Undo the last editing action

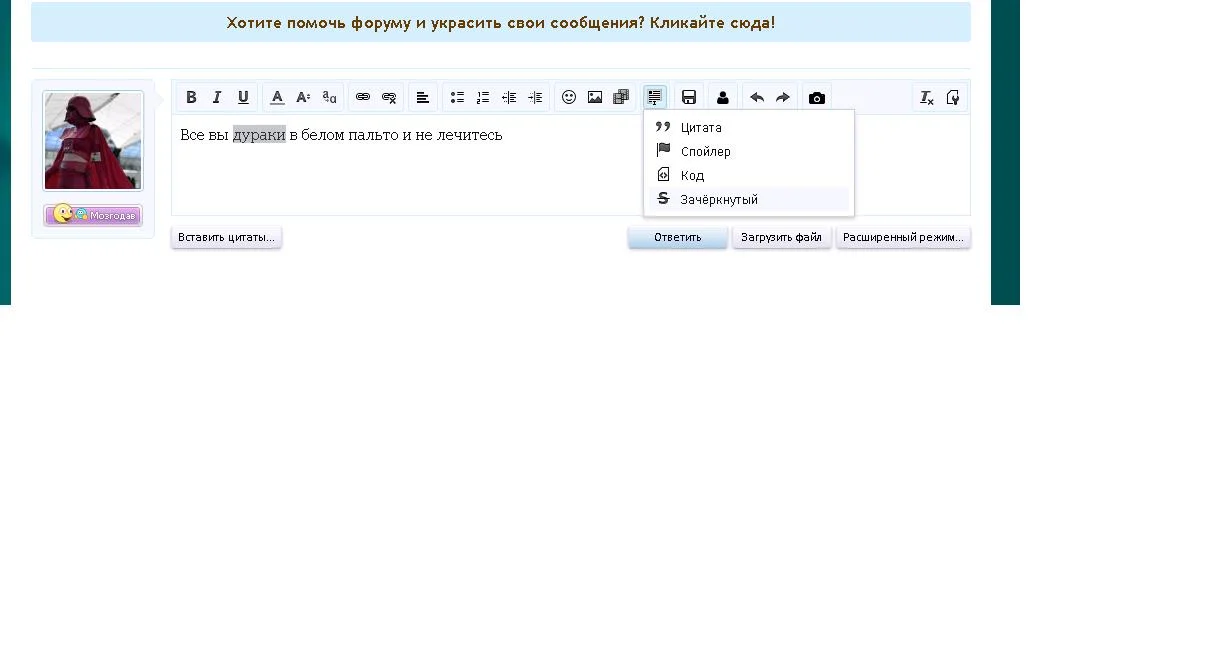coord(757,97)
